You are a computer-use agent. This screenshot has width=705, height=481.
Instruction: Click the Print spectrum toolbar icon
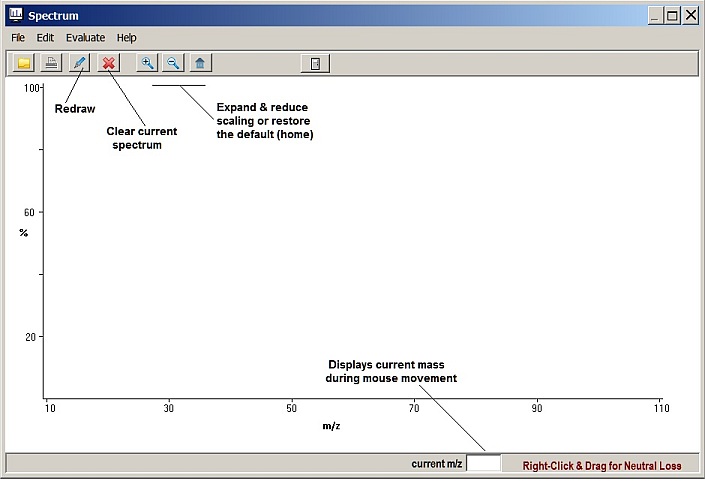pyautogui.click(x=50, y=63)
